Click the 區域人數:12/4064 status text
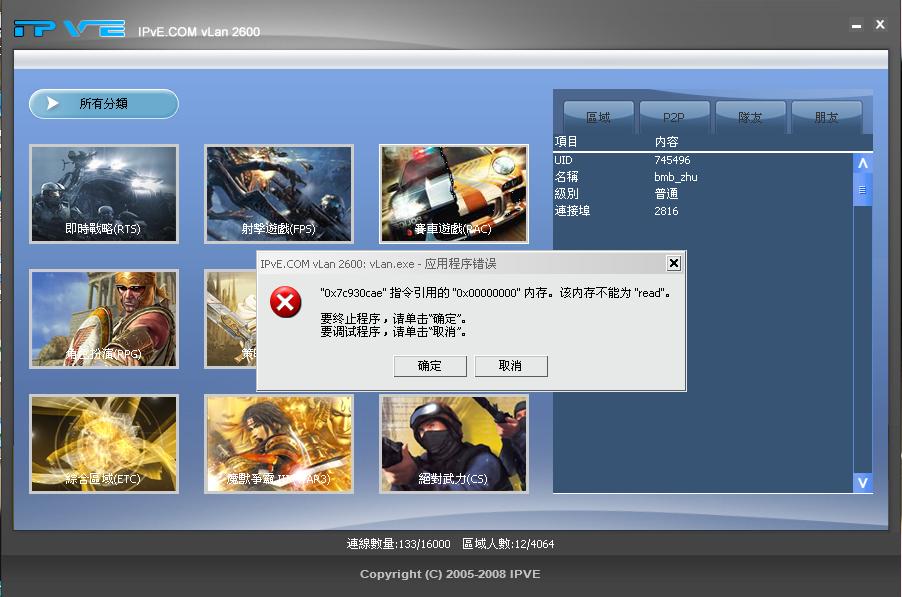 click(508, 544)
